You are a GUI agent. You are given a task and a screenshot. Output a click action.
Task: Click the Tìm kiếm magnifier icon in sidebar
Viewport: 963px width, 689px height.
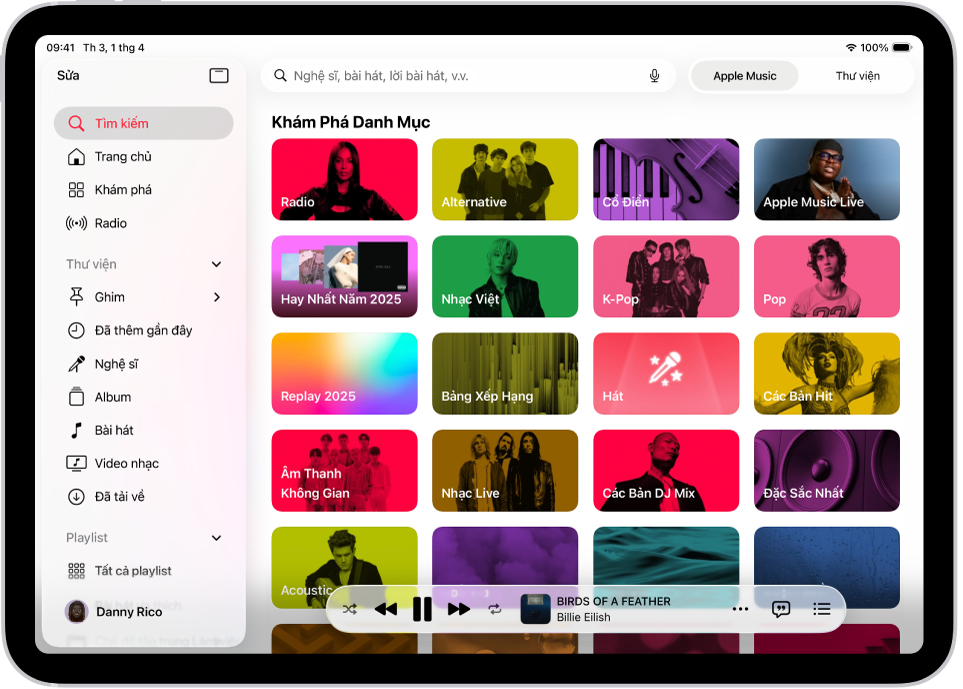(x=76, y=123)
